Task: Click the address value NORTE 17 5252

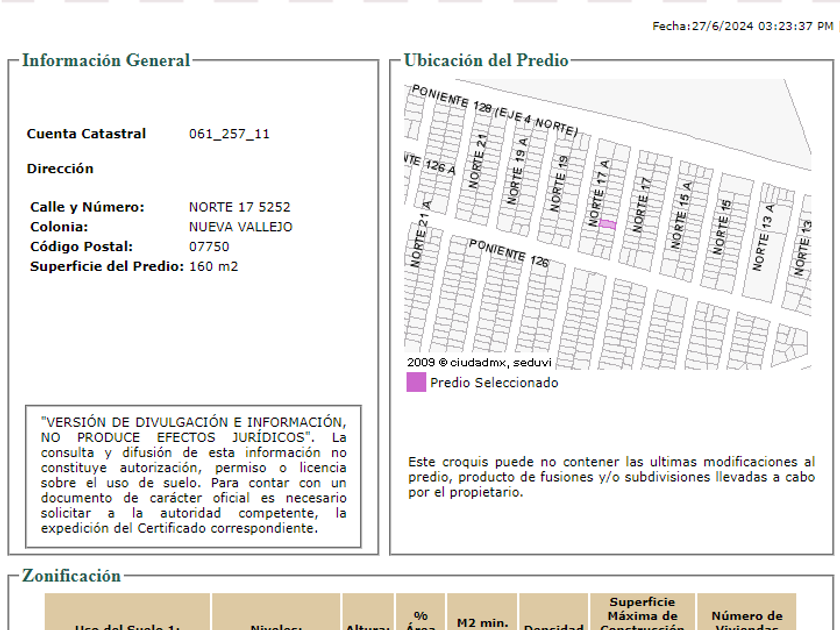Action: [239, 207]
